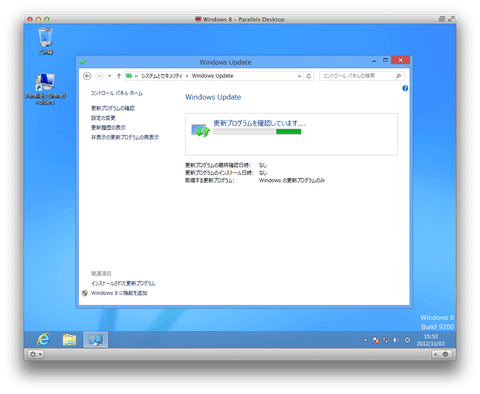Click the volume speaker tray icon

[x=396, y=340]
